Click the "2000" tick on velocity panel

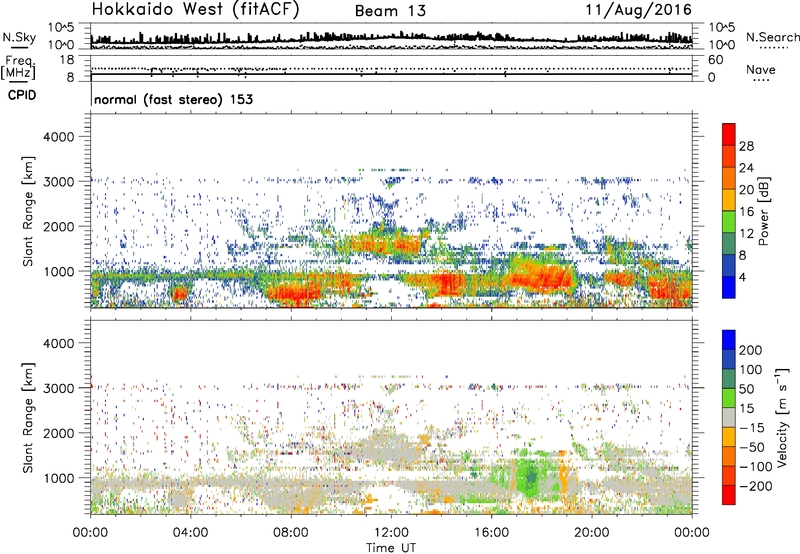pyautogui.click(x=58, y=433)
